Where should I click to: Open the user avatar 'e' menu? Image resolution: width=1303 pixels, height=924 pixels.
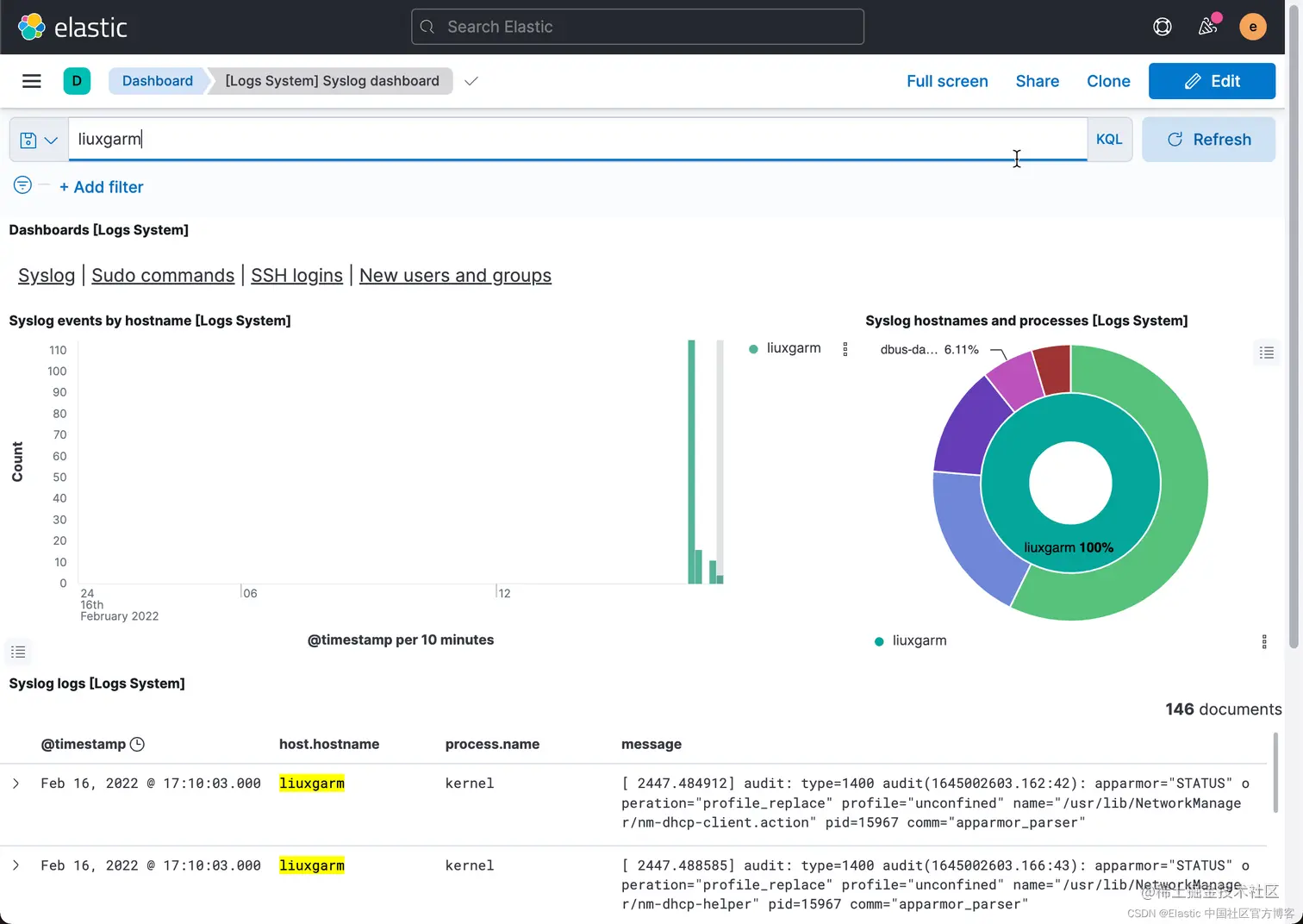(x=1252, y=27)
